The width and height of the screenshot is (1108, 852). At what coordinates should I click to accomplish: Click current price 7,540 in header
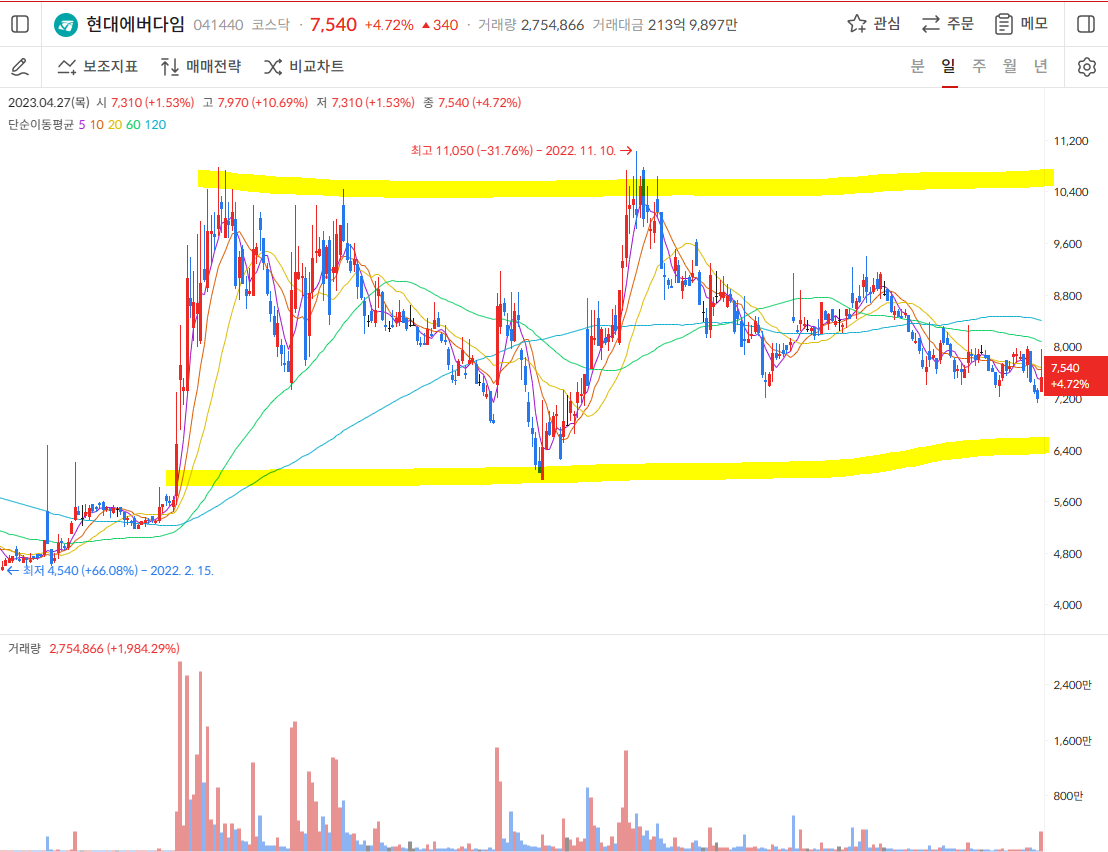[x=334, y=25]
